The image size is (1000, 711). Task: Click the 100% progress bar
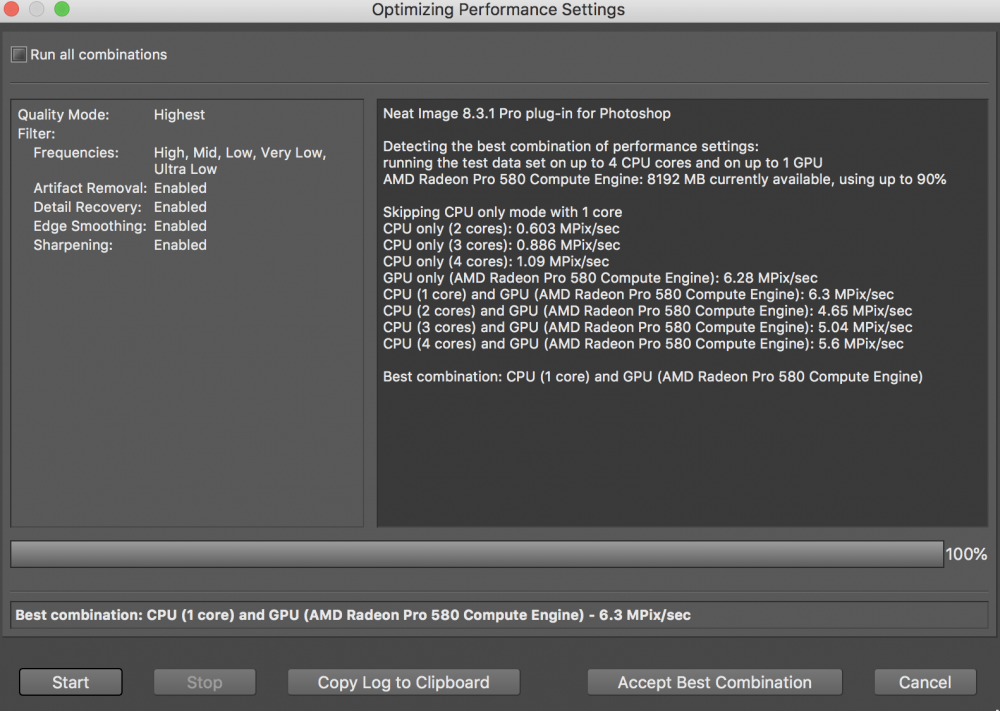[477, 554]
